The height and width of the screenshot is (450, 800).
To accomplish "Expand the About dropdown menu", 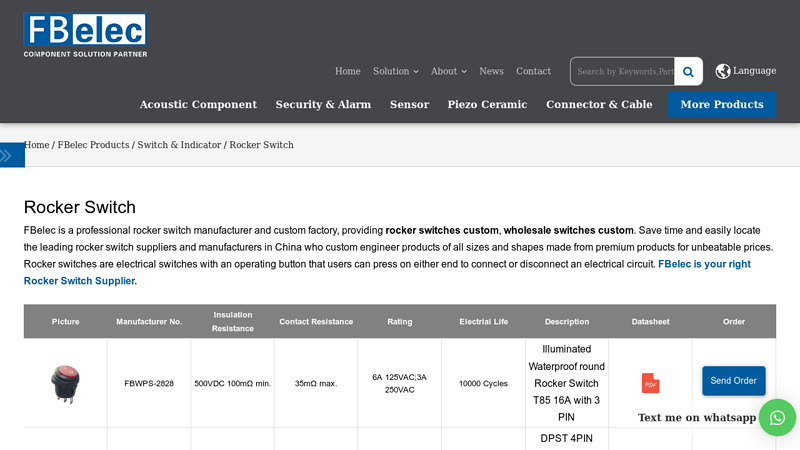I will pyautogui.click(x=449, y=71).
